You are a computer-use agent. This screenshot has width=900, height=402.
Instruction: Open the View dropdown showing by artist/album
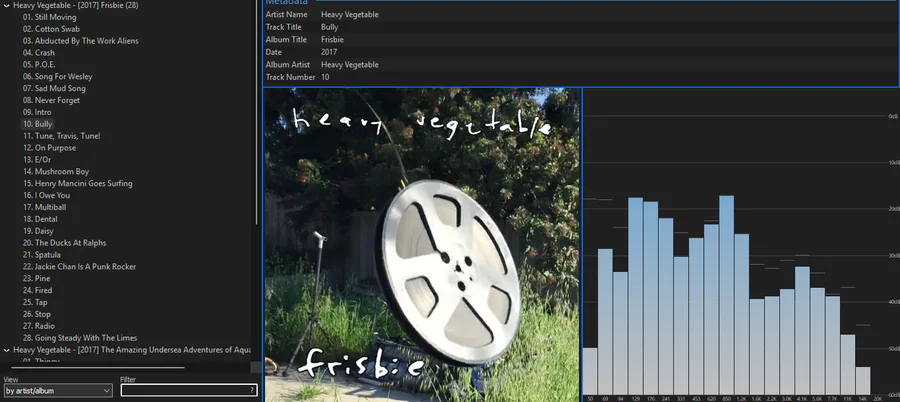pyautogui.click(x=58, y=391)
